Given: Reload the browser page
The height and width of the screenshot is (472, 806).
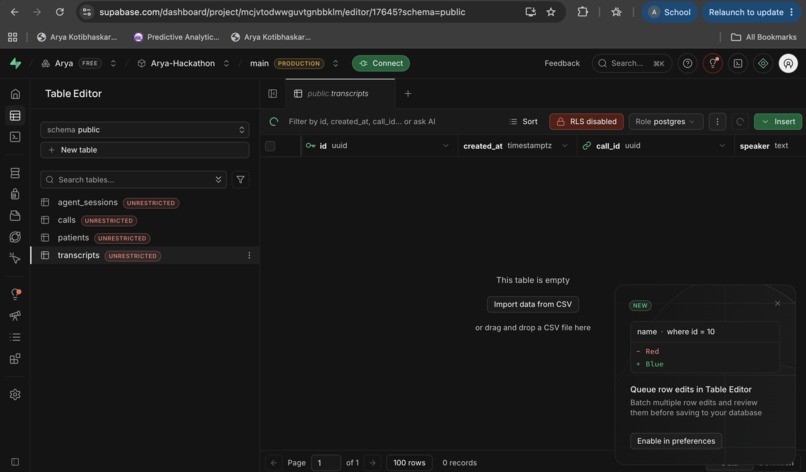Looking at the screenshot, I should pos(60,12).
